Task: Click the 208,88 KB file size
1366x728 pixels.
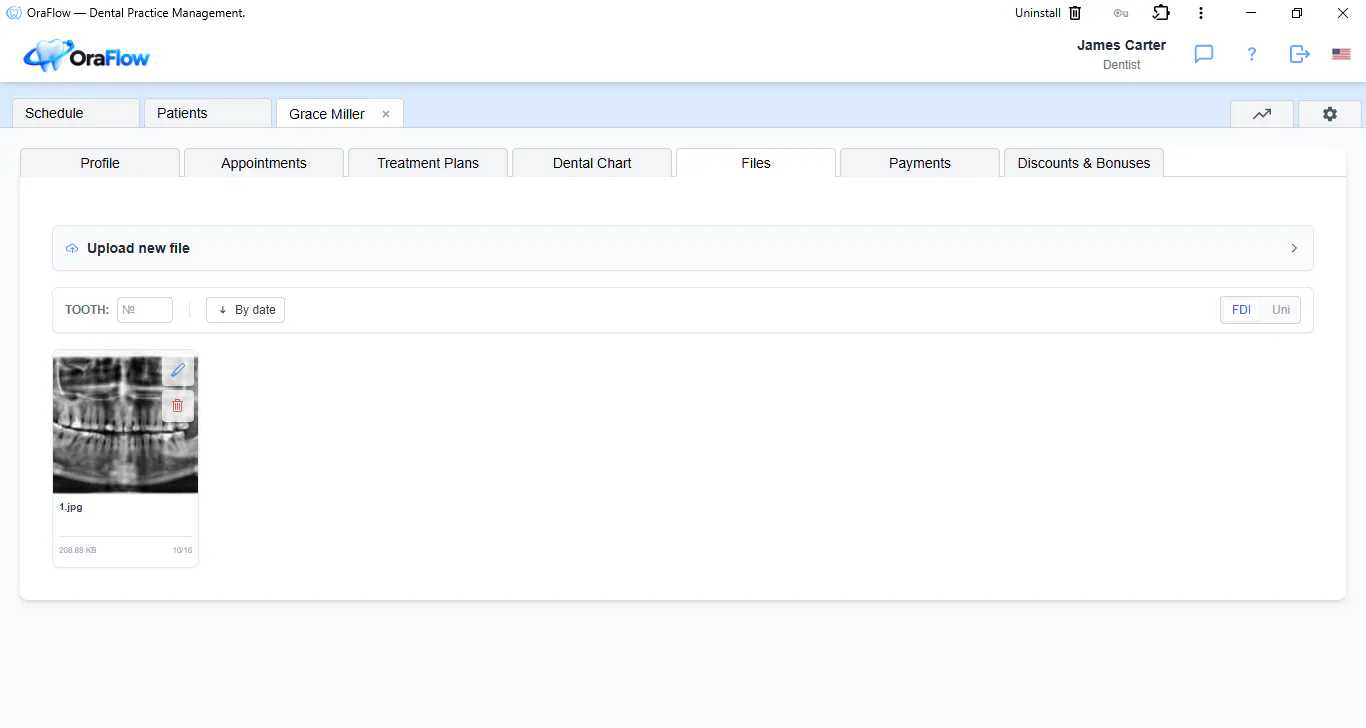Action: pos(78,550)
